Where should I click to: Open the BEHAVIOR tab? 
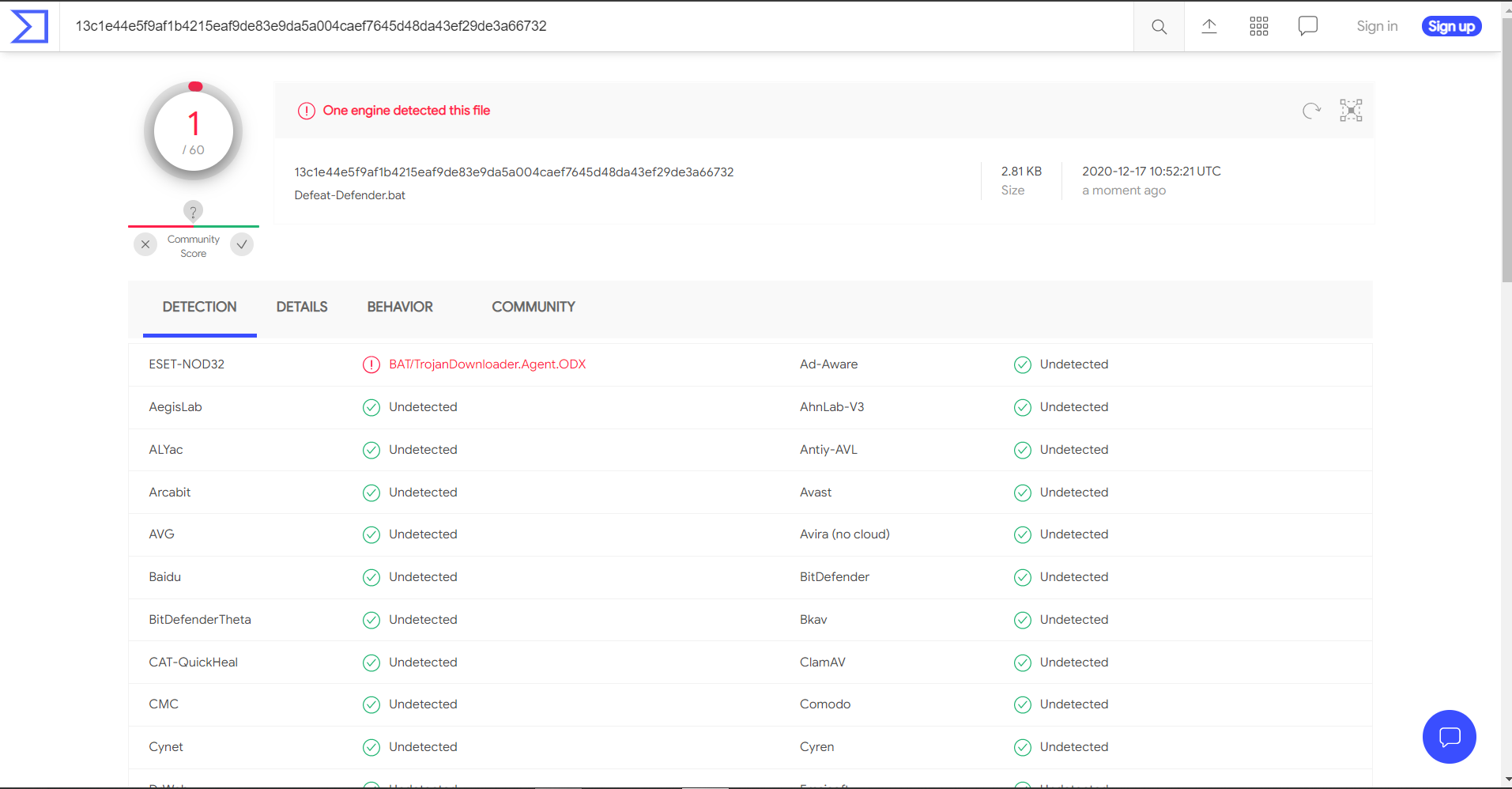[x=399, y=307]
